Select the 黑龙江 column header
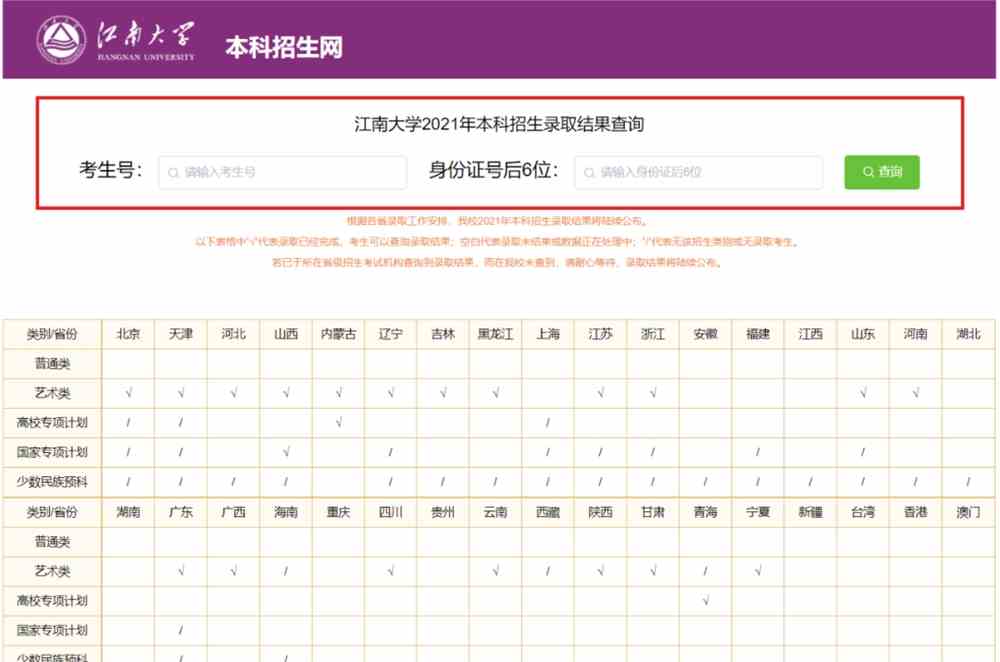 click(x=496, y=334)
